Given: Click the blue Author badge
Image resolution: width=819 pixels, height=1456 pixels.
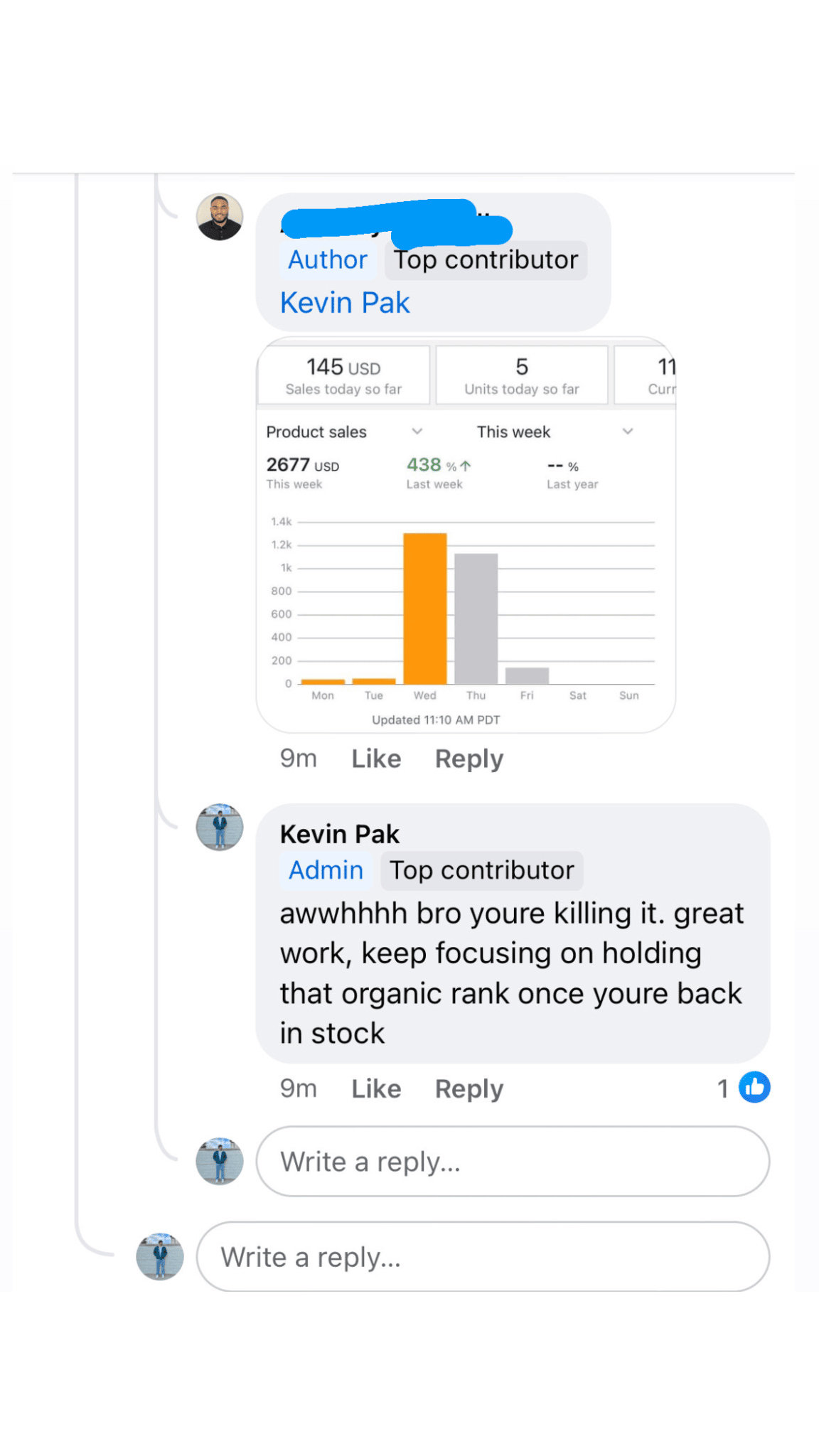Looking at the screenshot, I should 328,260.
